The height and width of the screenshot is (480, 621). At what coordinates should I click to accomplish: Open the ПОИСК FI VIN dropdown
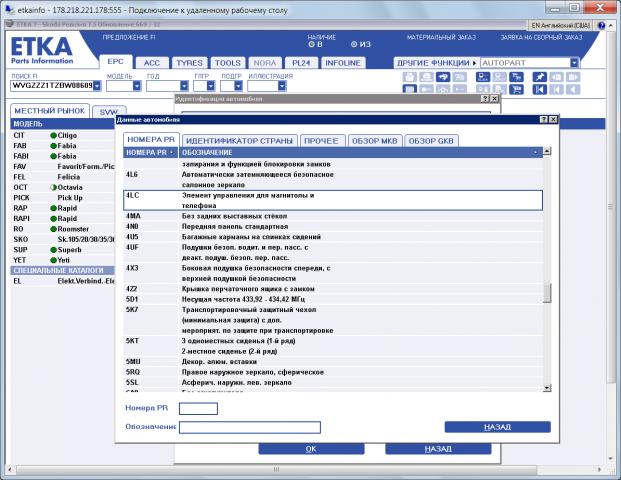pos(97,86)
